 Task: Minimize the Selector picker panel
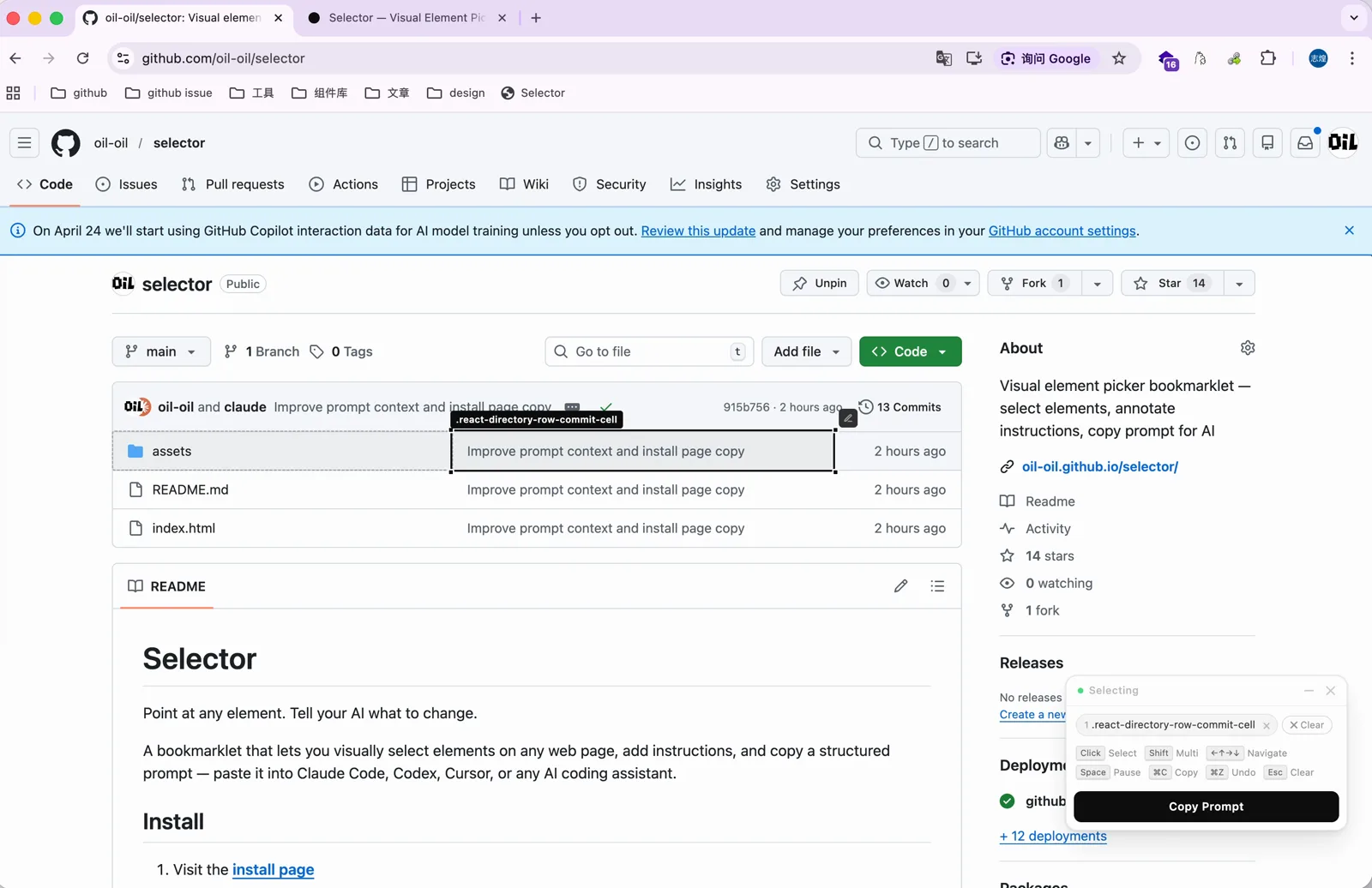pyautogui.click(x=1309, y=691)
